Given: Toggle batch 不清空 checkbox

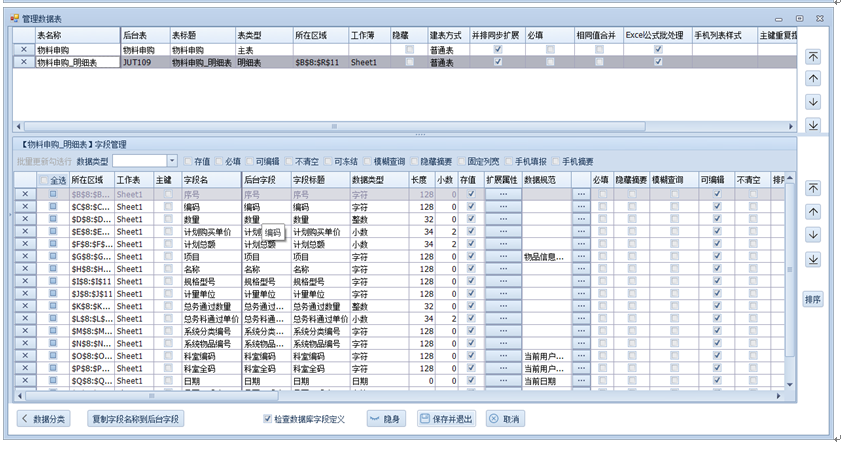Looking at the screenshot, I should tap(289, 161).
